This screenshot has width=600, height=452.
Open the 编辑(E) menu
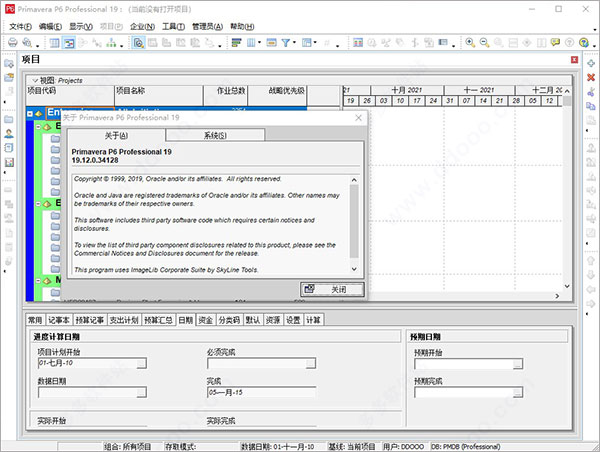[x=50, y=26]
